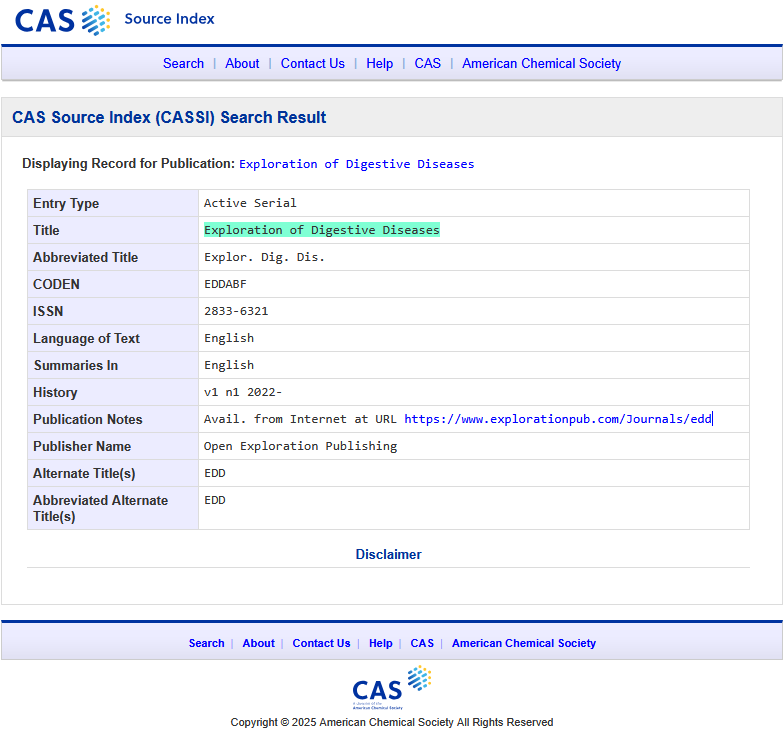Click the Copyright 2025 American Chemical Society notice

[392, 722]
